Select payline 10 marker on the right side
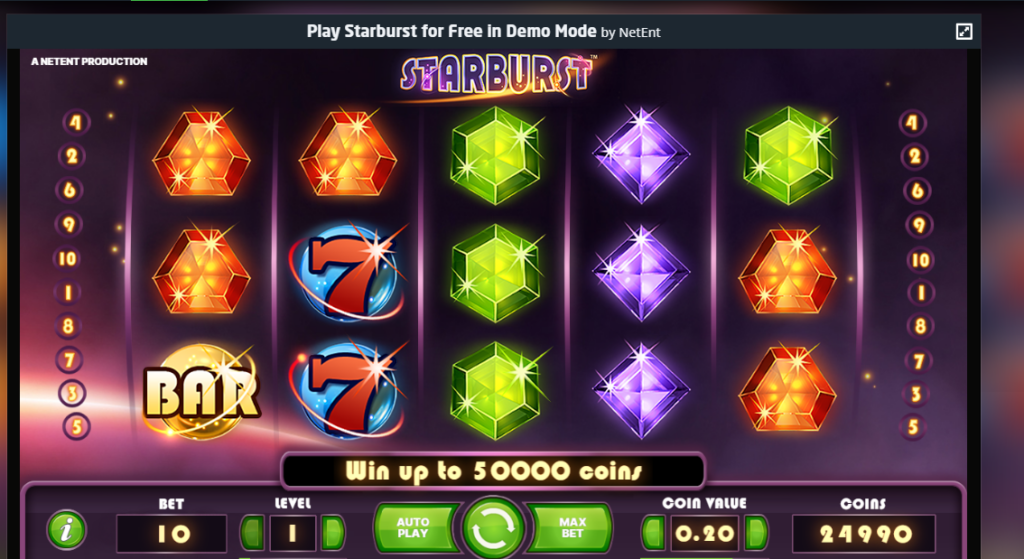This screenshot has height=559, width=1024. click(920, 260)
